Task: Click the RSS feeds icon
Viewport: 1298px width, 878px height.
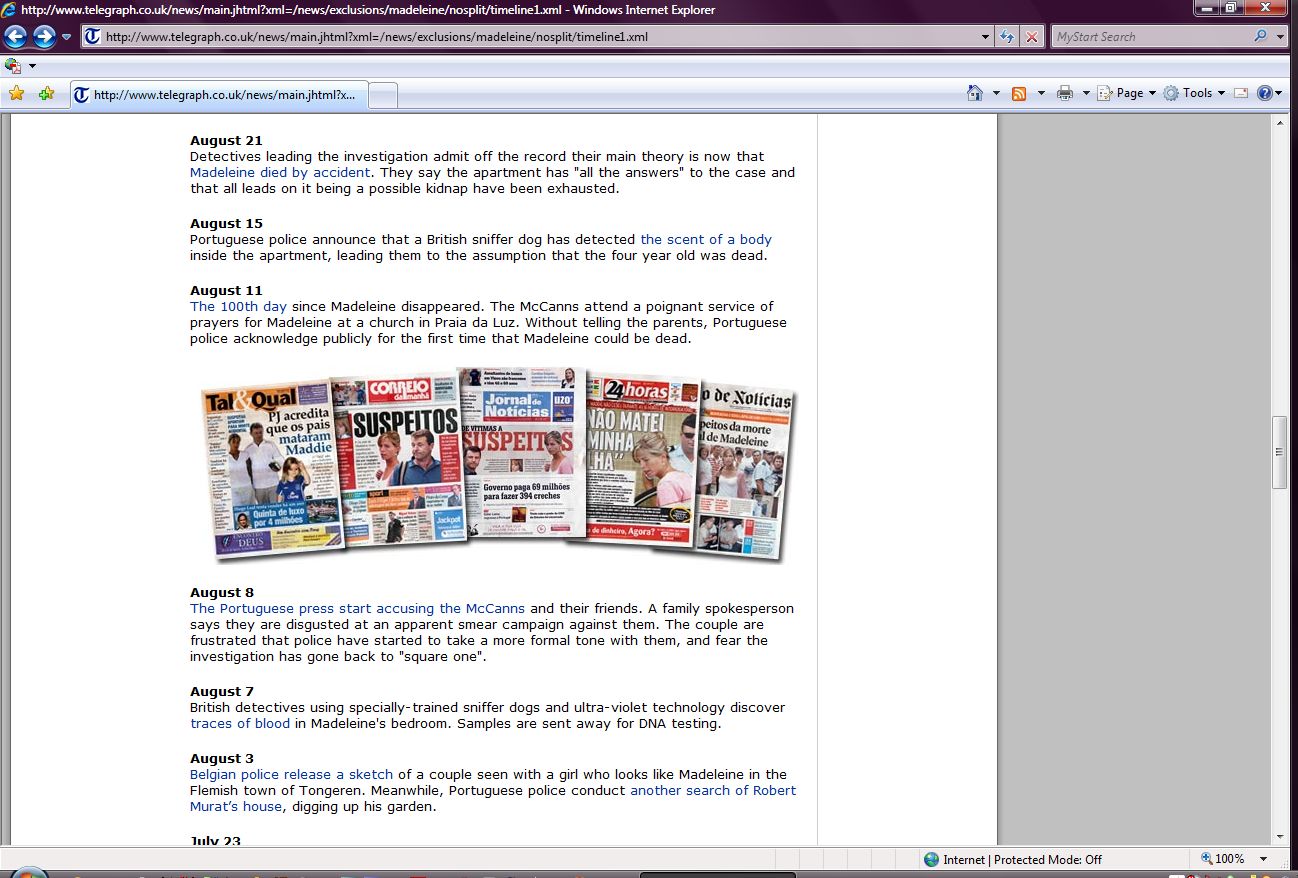Action: pyautogui.click(x=1019, y=93)
